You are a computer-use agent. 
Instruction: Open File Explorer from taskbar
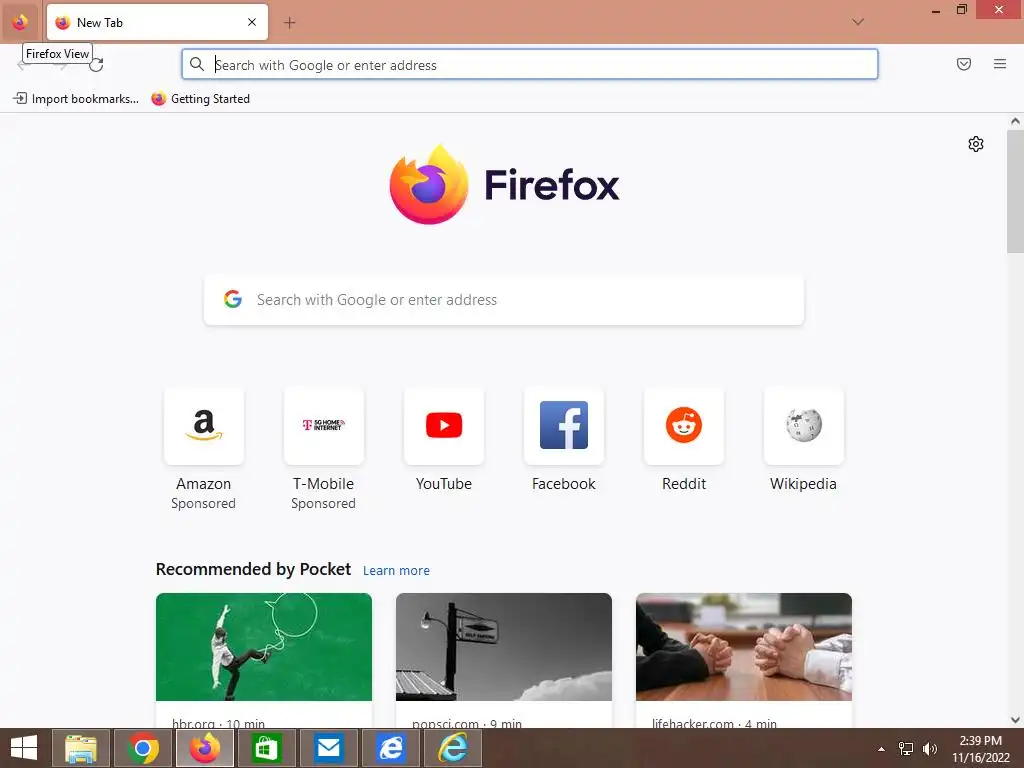[81, 748]
